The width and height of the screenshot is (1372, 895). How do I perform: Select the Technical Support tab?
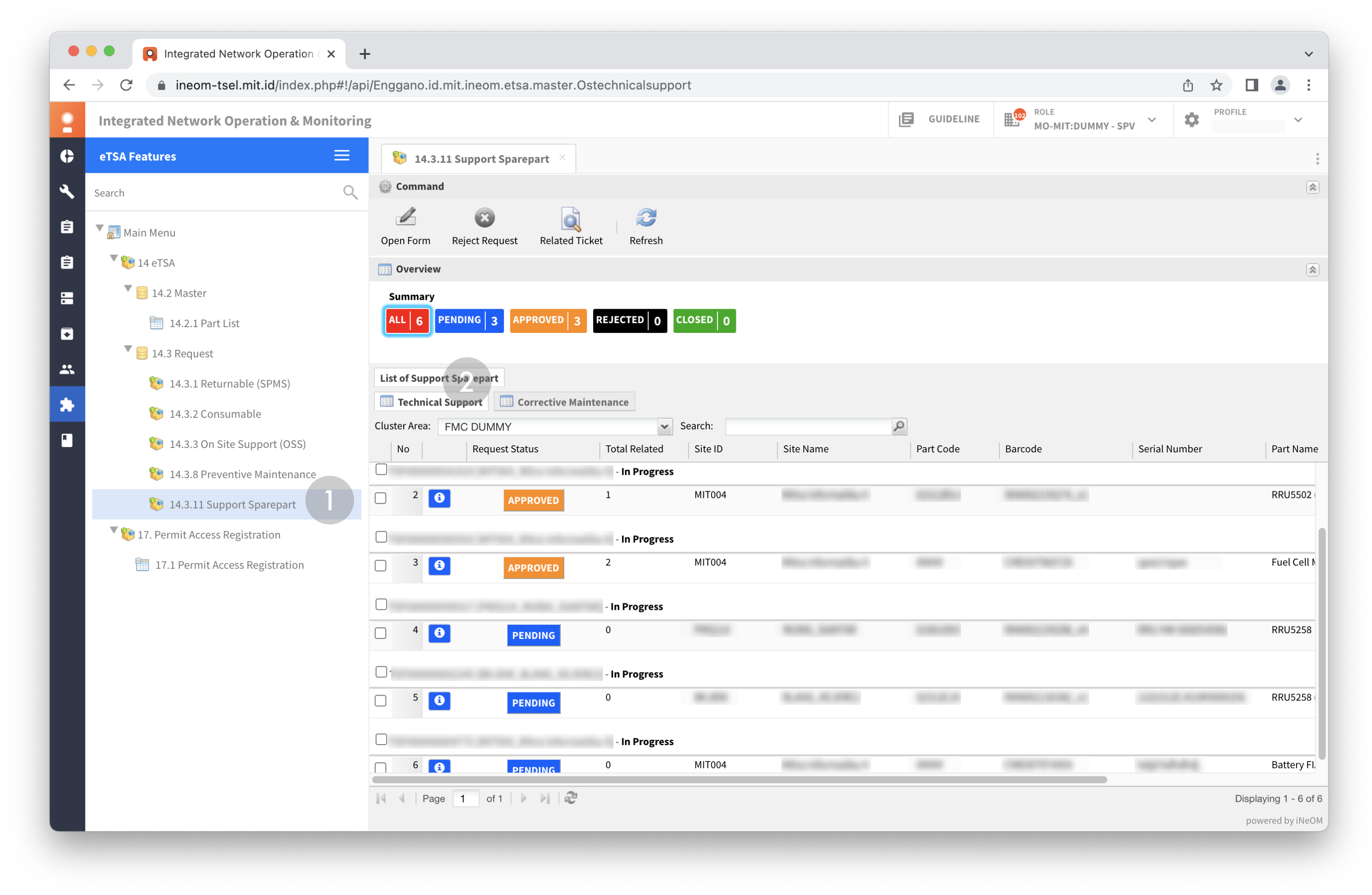[431, 402]
